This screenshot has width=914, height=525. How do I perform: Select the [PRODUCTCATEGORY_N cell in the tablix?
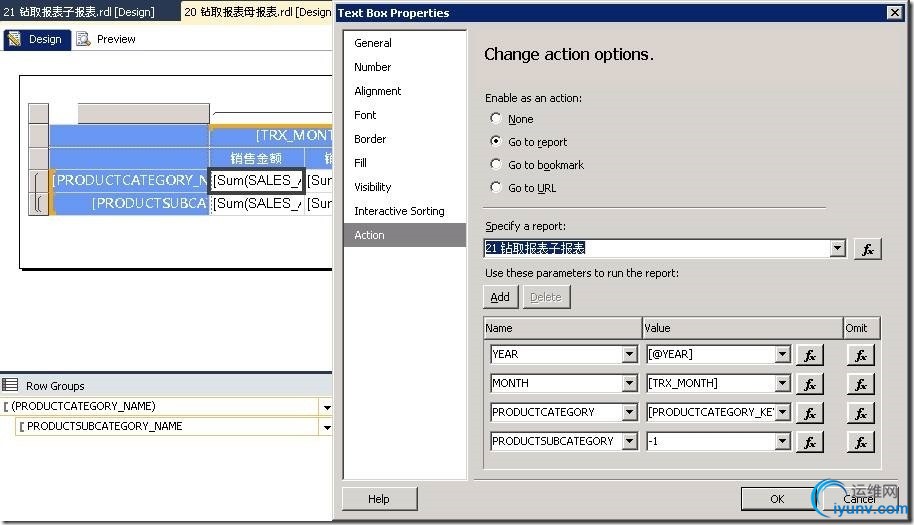click(130, 181)
